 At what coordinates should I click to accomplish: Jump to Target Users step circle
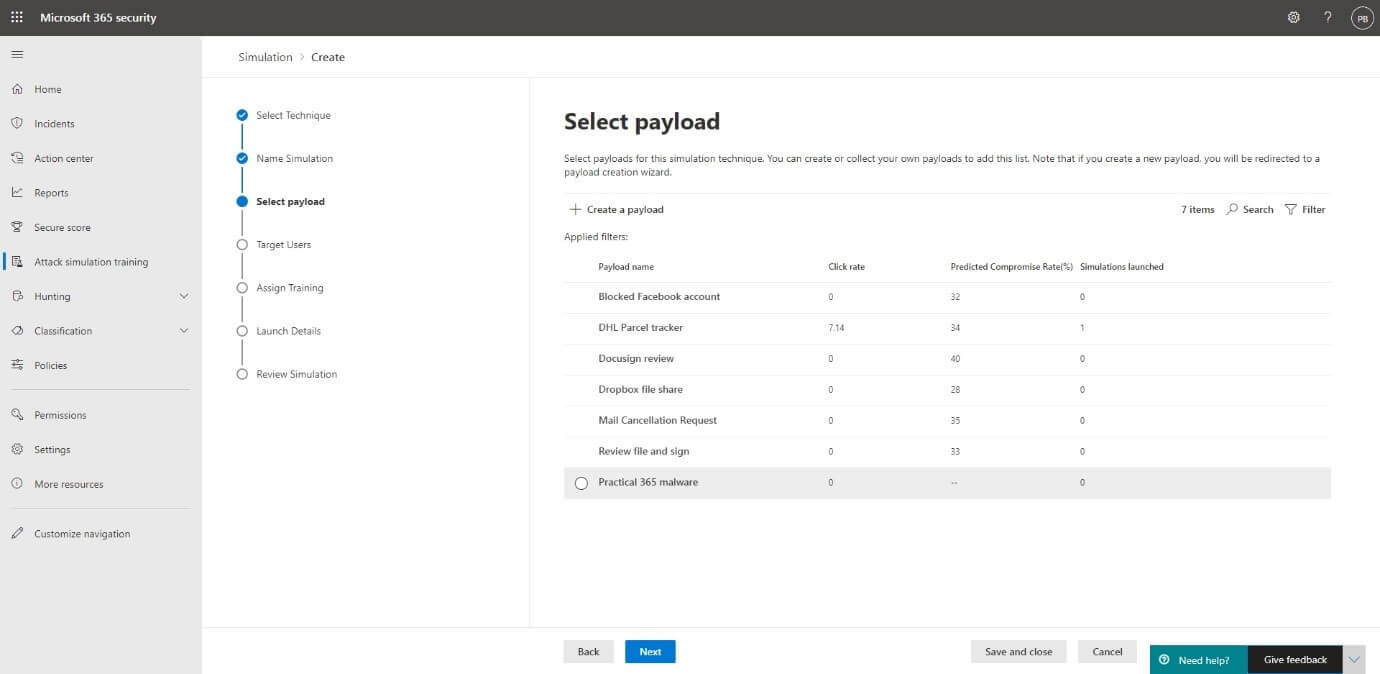242,245
